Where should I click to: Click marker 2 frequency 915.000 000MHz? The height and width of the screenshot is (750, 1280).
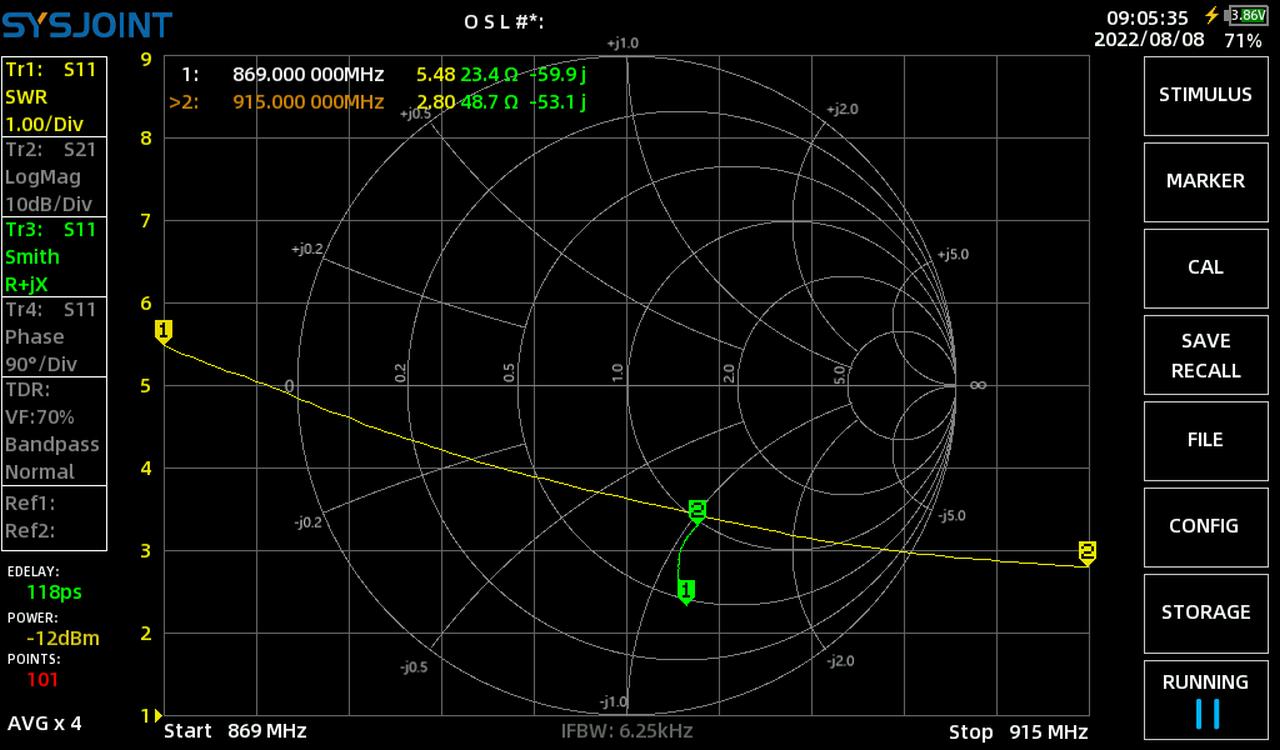pyautogui.click(x=308, y=101)
